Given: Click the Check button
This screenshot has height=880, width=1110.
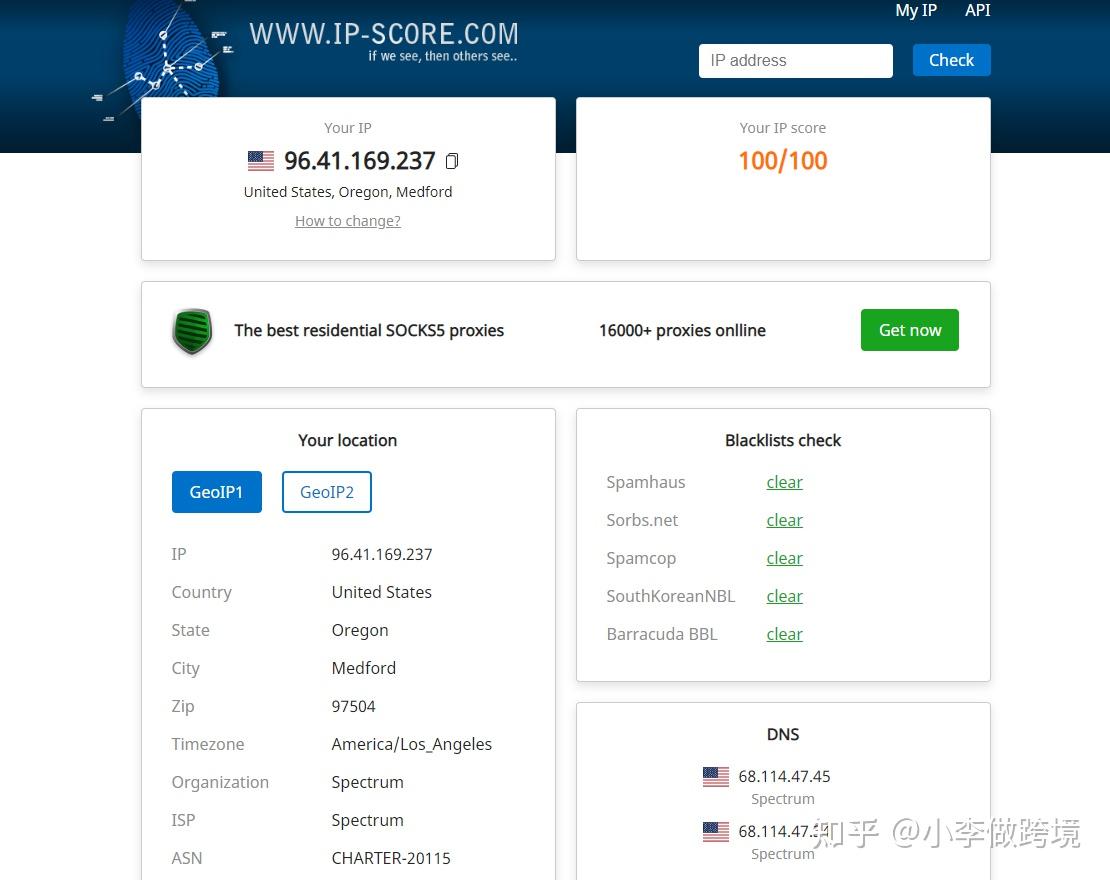Looking at the screenshot, I should coord(951,60).
